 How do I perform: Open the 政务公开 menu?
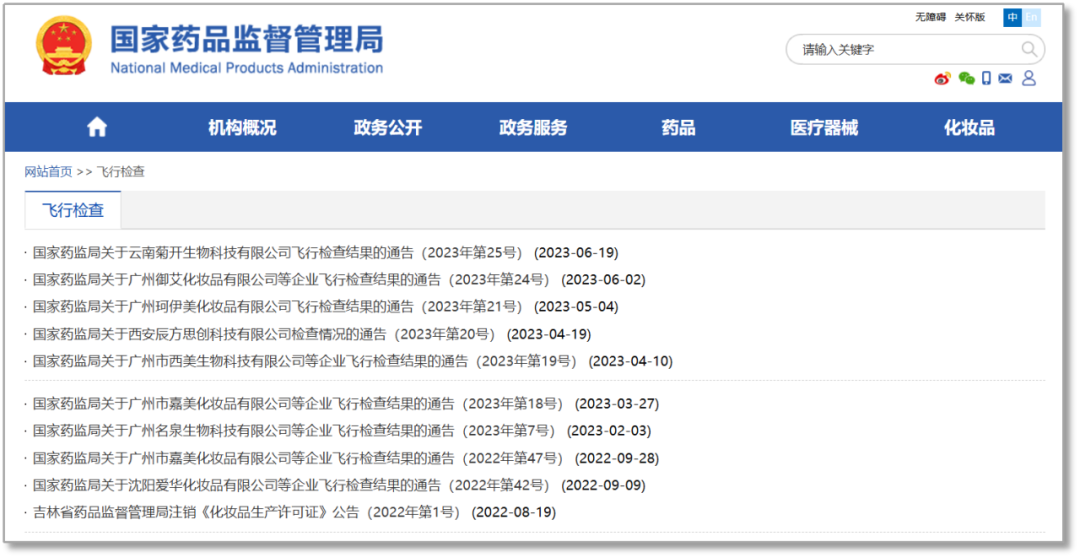pyautogui.click(x=388, y=127)
